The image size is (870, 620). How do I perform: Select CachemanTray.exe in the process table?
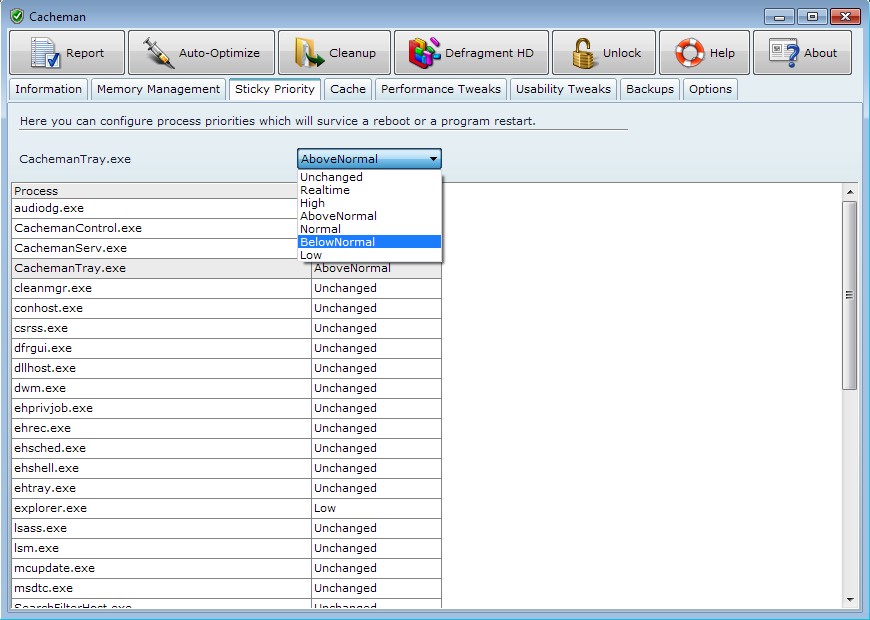(x=161, y=268)
